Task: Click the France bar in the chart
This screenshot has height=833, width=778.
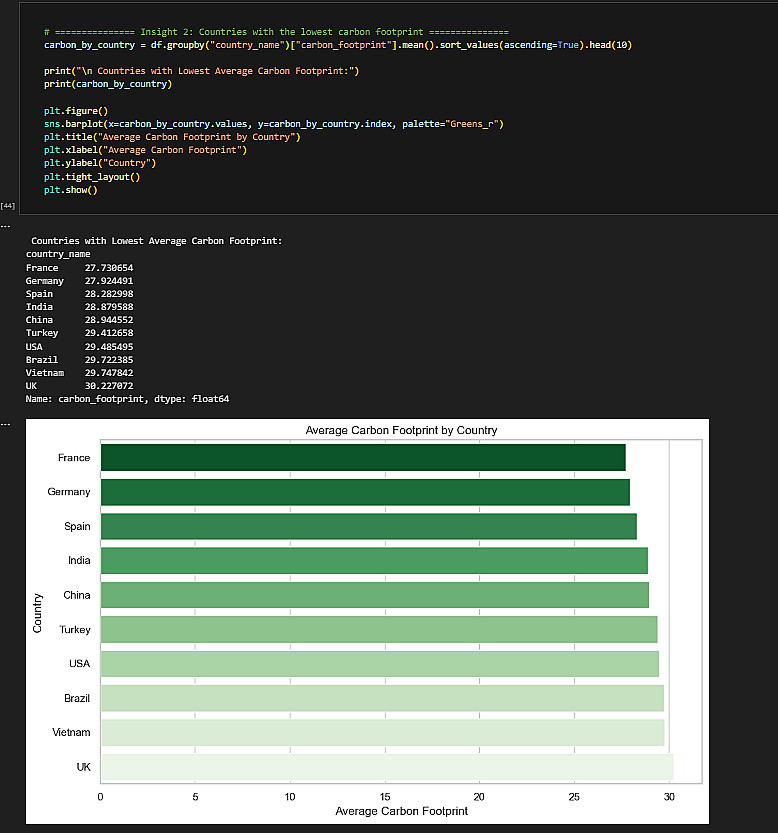Action: [363, 458]
